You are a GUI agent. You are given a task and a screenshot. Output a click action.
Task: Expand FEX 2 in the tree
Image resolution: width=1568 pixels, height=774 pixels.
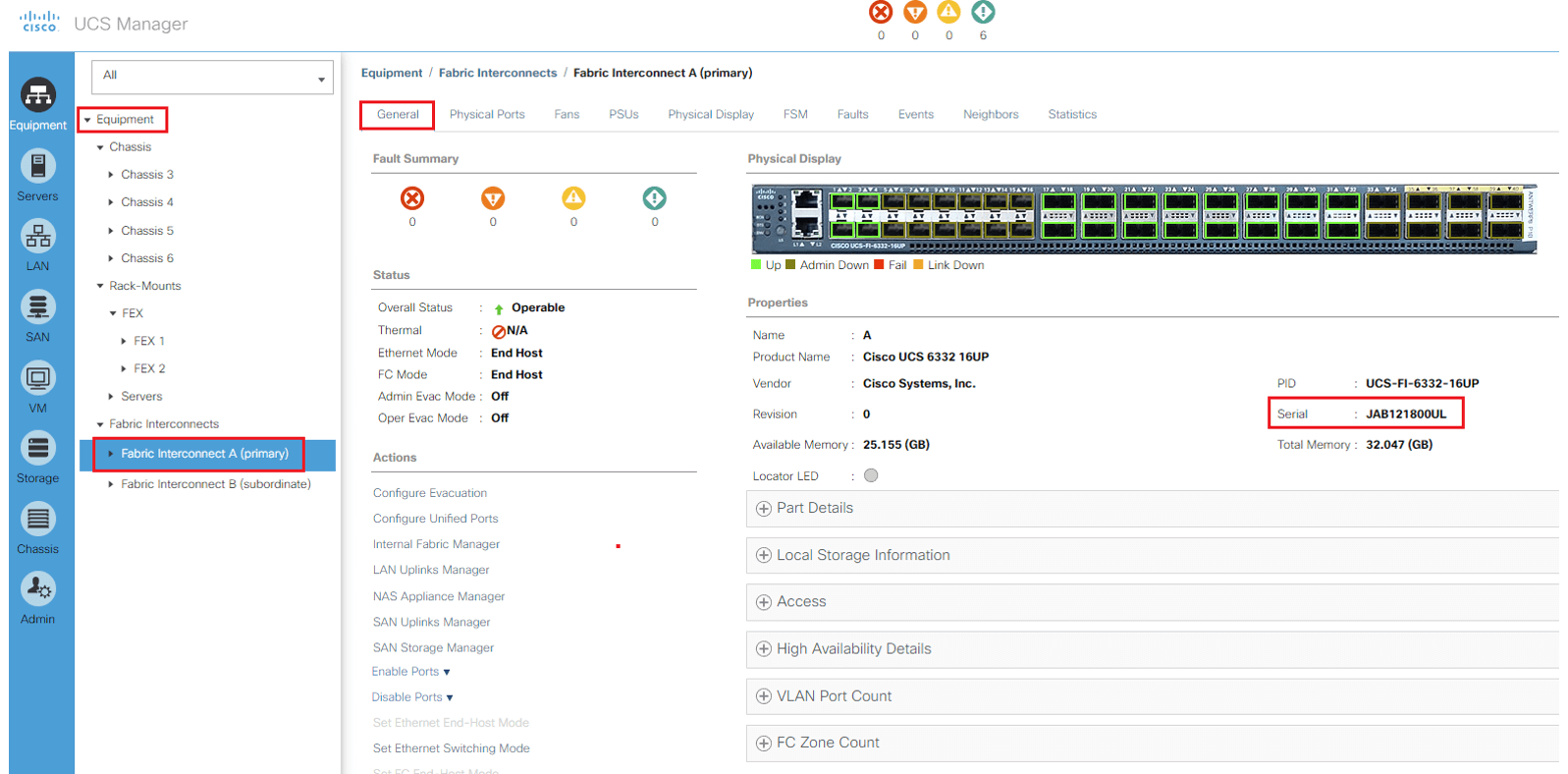124,368
